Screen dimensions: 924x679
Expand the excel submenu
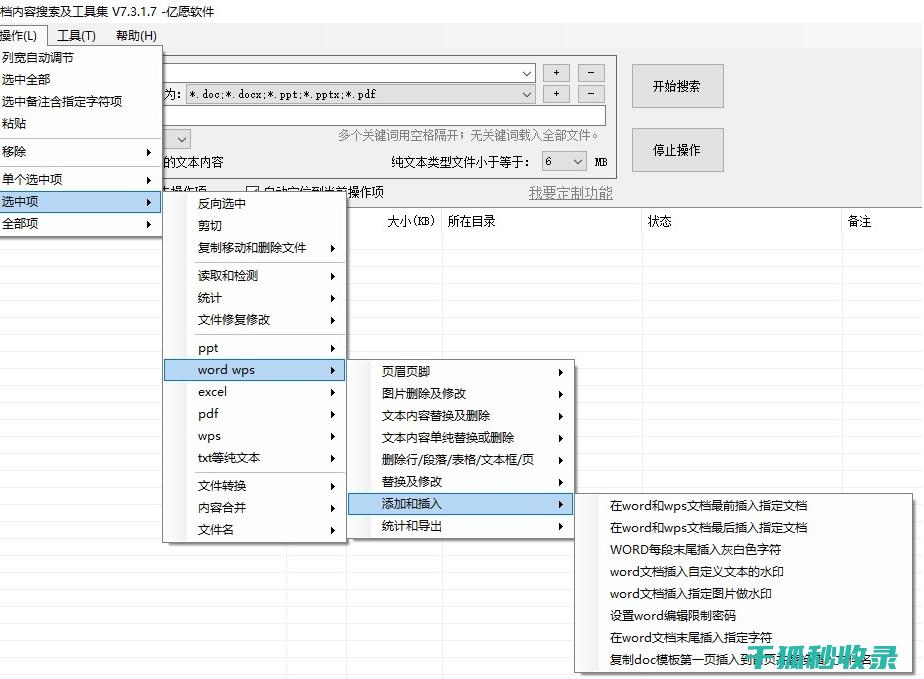(255, 393)
